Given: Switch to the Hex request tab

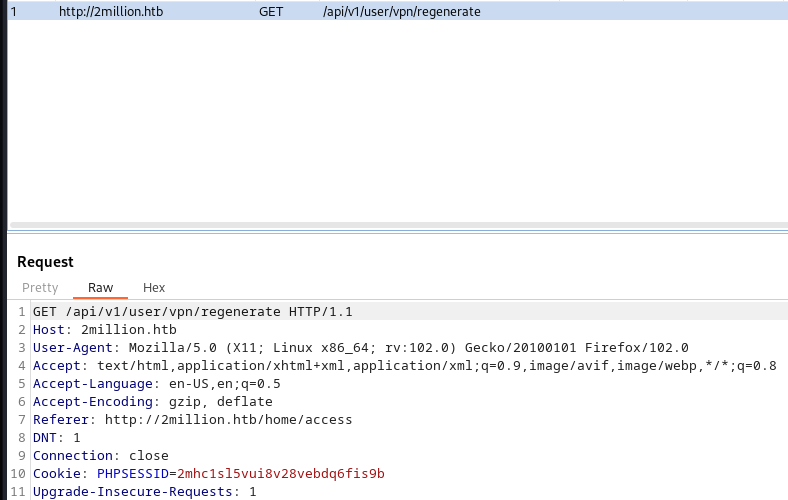Looking at the screenshot, I should 154,287.
